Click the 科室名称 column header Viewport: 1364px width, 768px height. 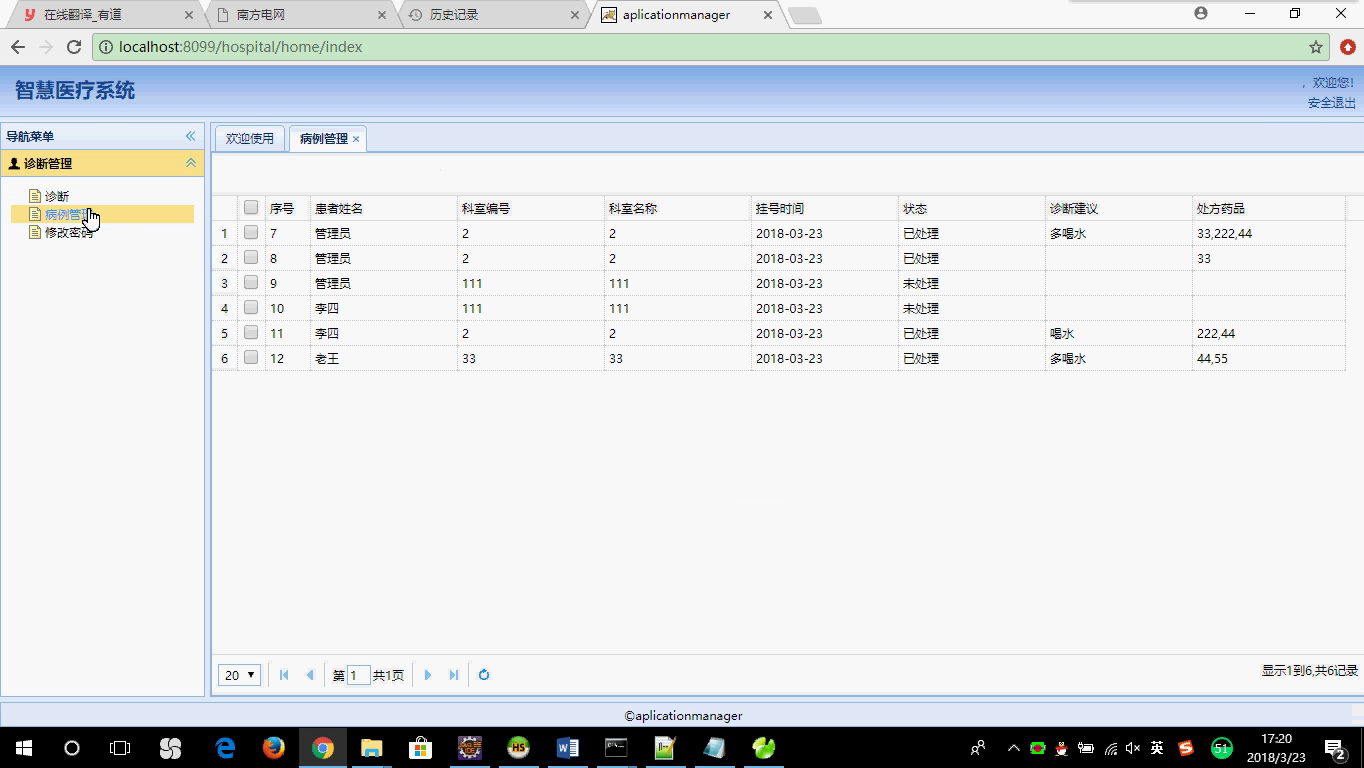(678, 208)
